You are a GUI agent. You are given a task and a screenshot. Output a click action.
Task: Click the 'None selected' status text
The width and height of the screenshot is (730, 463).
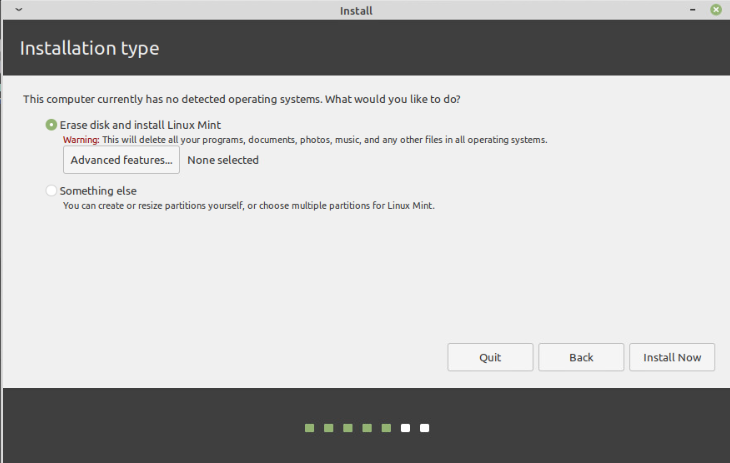coord(223,160)
